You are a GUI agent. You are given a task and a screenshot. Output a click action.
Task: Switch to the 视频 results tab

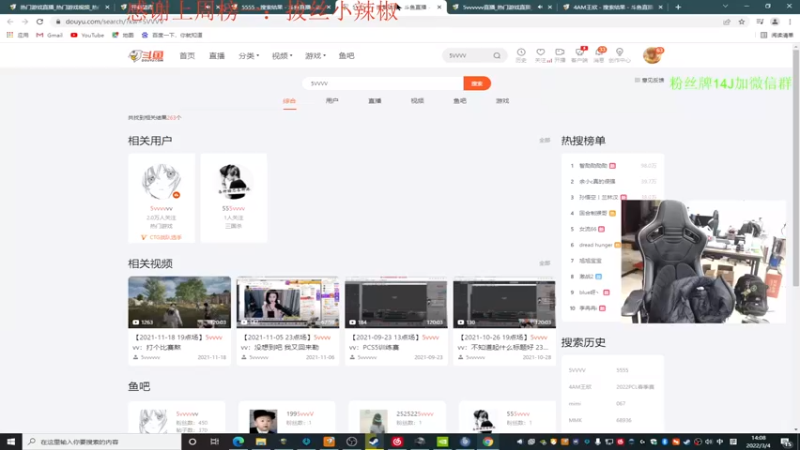point(417,101)
